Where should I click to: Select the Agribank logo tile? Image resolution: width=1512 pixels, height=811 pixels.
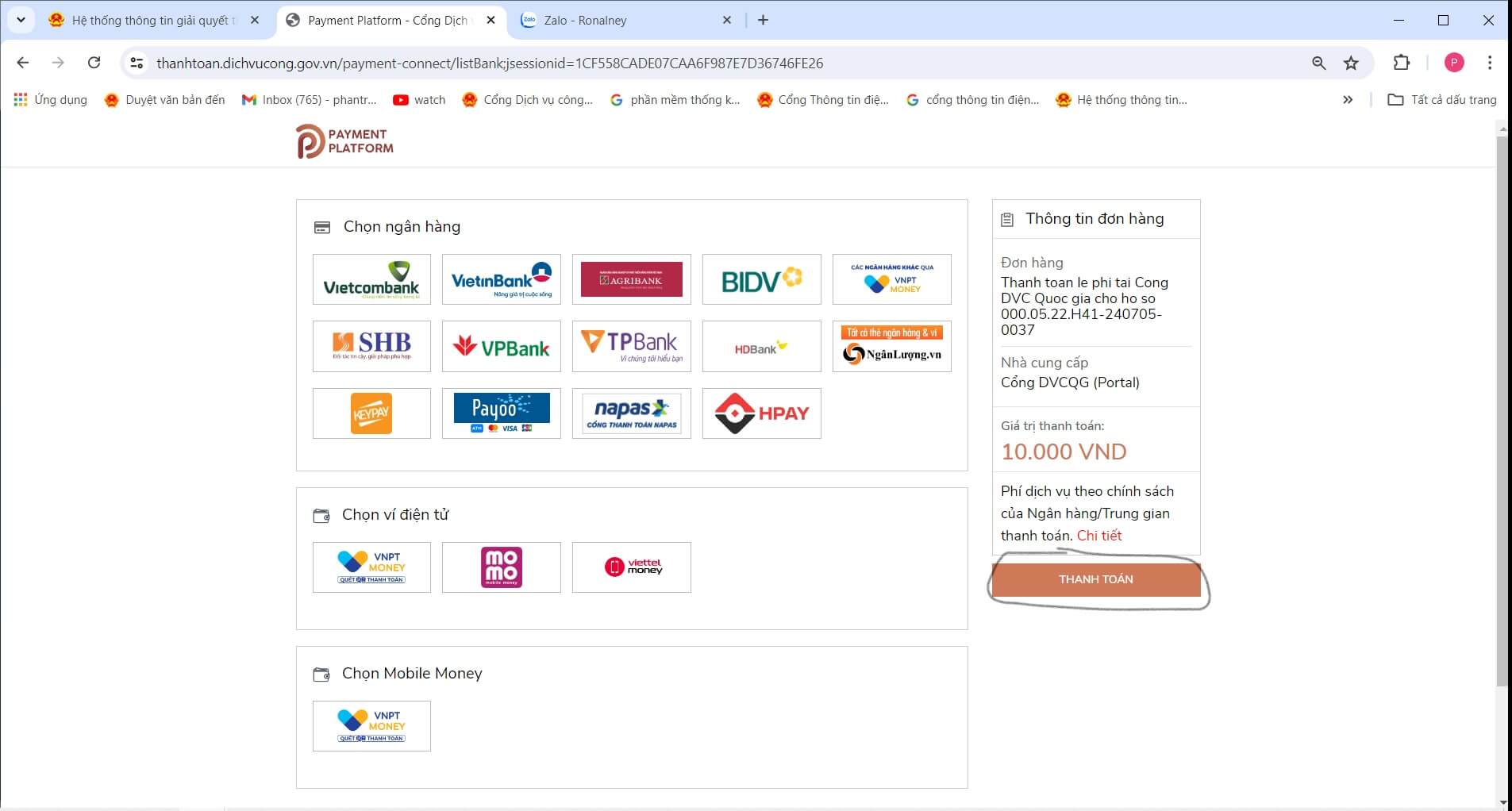tap(631, 279)
